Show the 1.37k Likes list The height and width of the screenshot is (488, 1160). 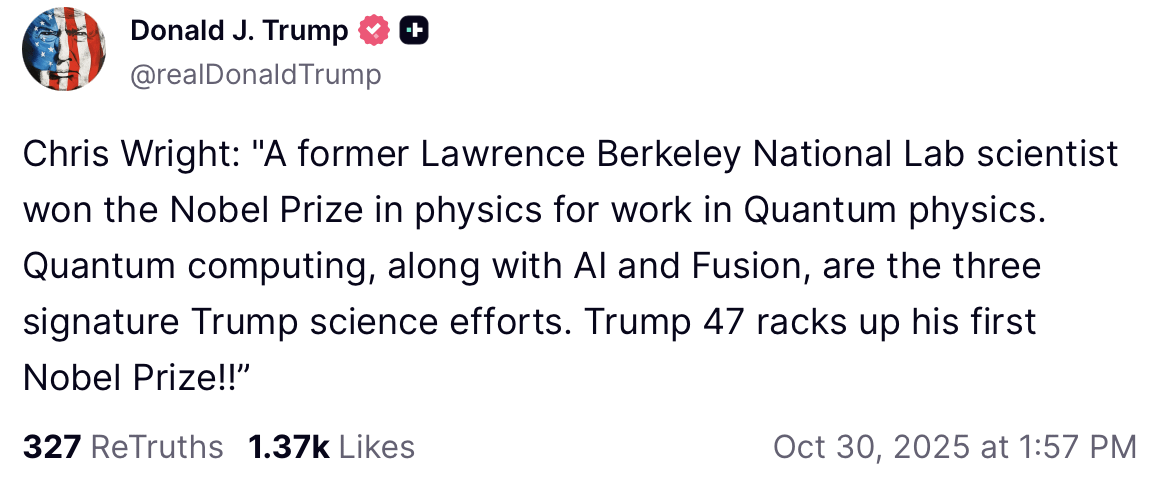pyautogui.click(x=331, y=446)
